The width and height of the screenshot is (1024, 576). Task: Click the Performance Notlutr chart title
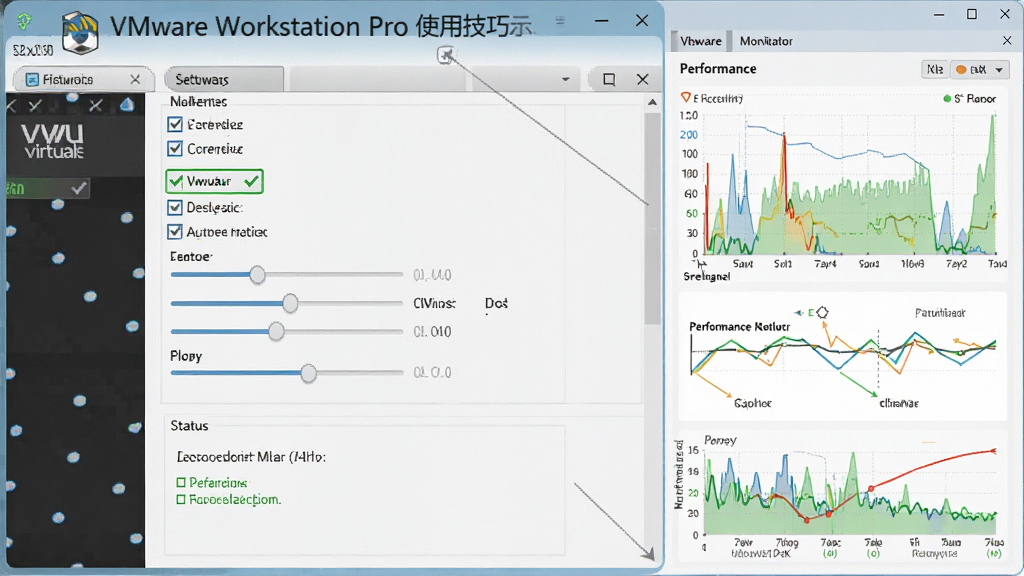tap(739, 327)
